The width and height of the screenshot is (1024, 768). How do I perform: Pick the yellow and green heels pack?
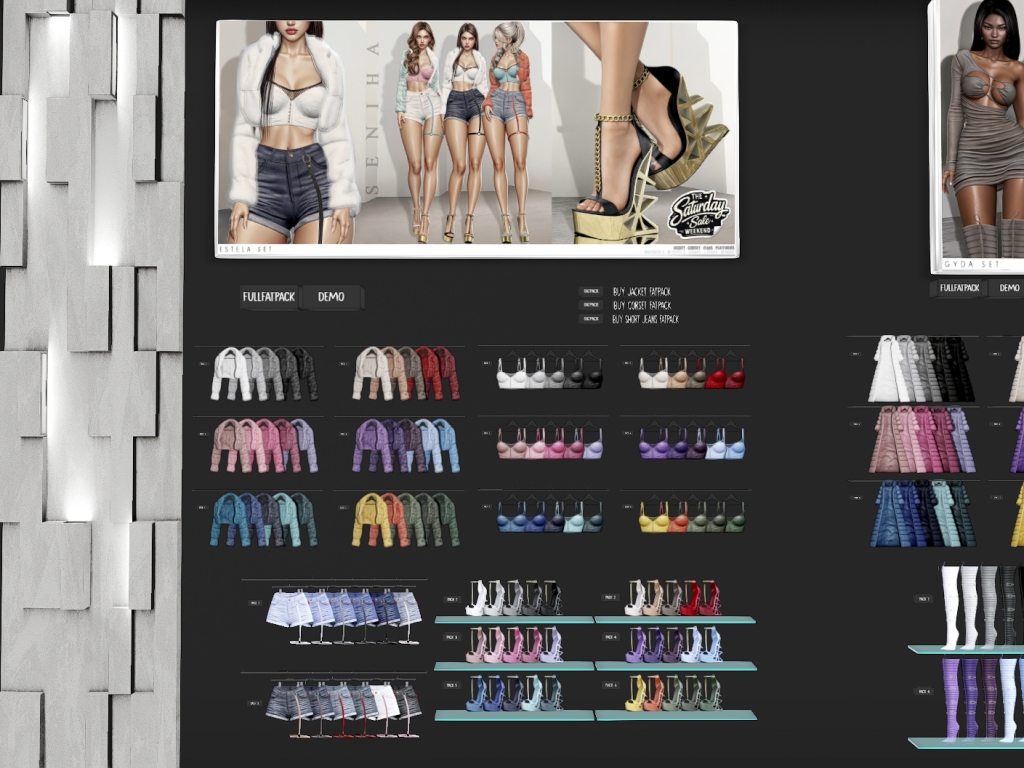tap(674, 693)
